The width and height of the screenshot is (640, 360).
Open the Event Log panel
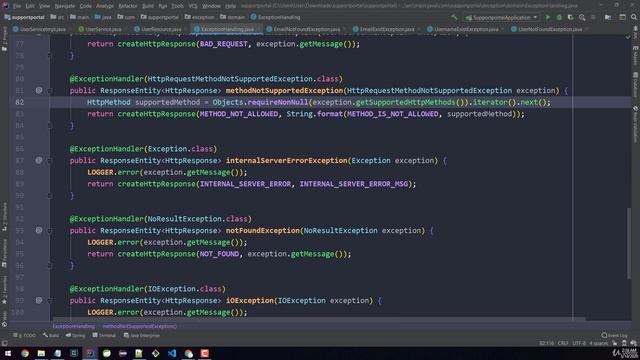[x=614, y=335]
